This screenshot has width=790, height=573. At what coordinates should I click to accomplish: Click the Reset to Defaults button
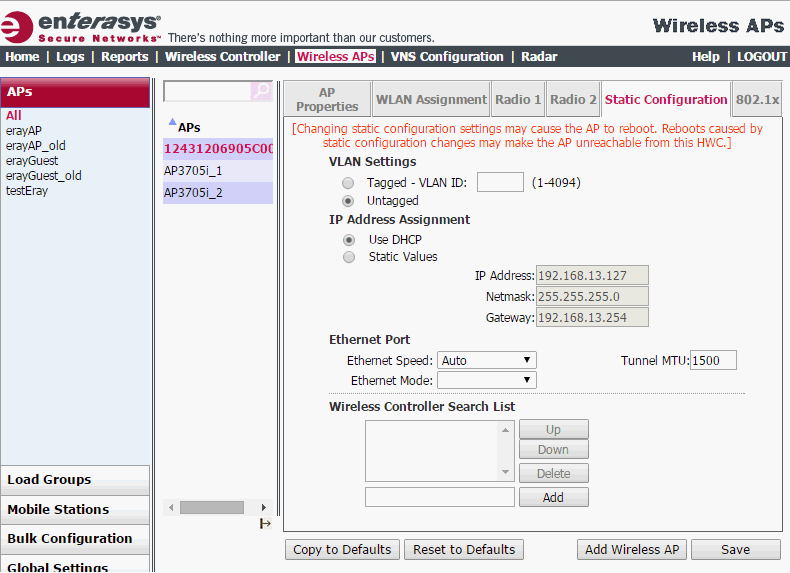tap(464, 549)
